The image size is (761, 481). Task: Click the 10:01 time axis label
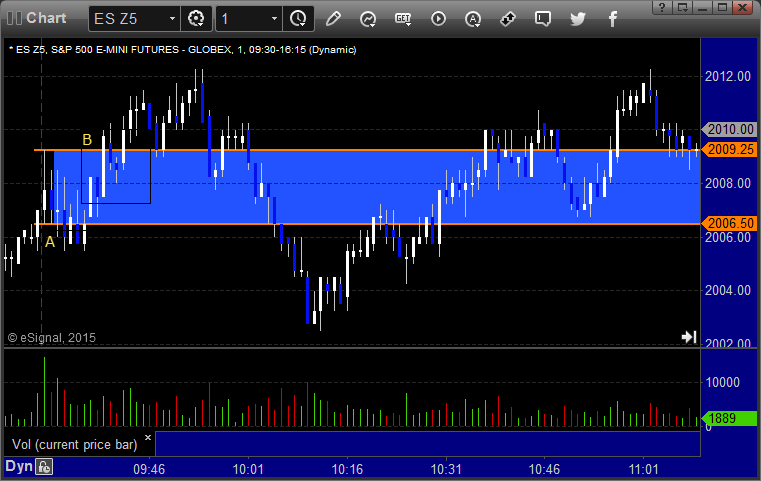click(248, 469)
